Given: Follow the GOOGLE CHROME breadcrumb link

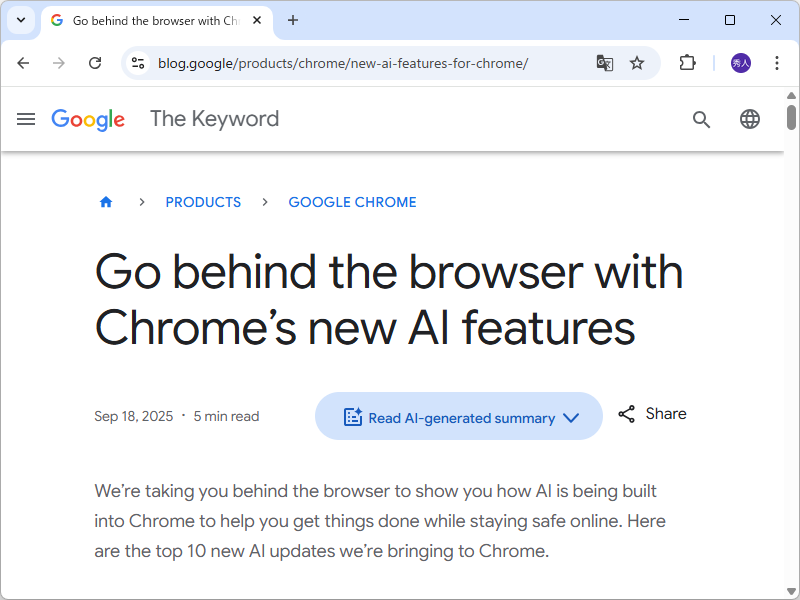Looking at the screenshot, I should click(x=352, y=202).
